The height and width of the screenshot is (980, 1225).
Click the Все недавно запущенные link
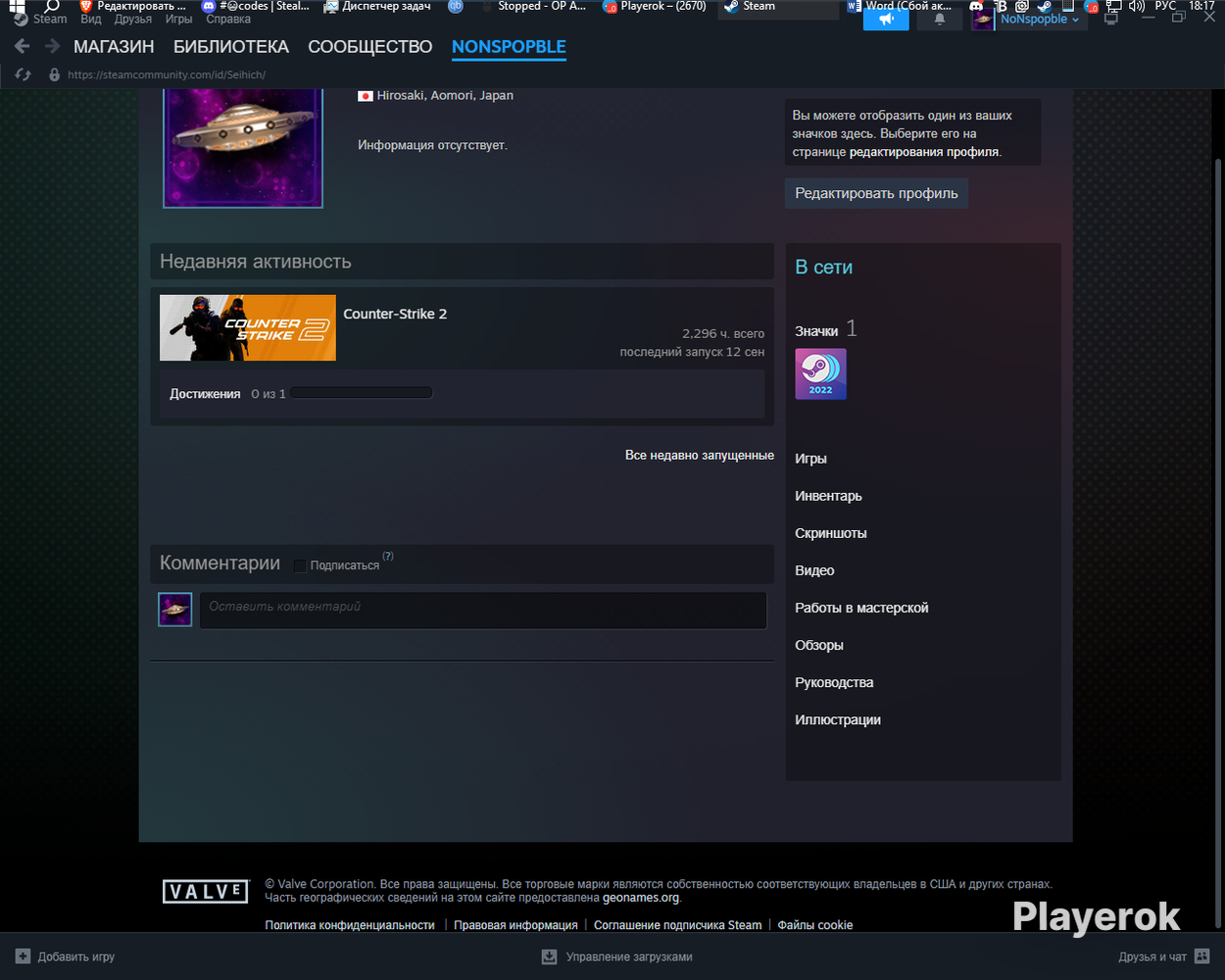[x=700, y=456]
